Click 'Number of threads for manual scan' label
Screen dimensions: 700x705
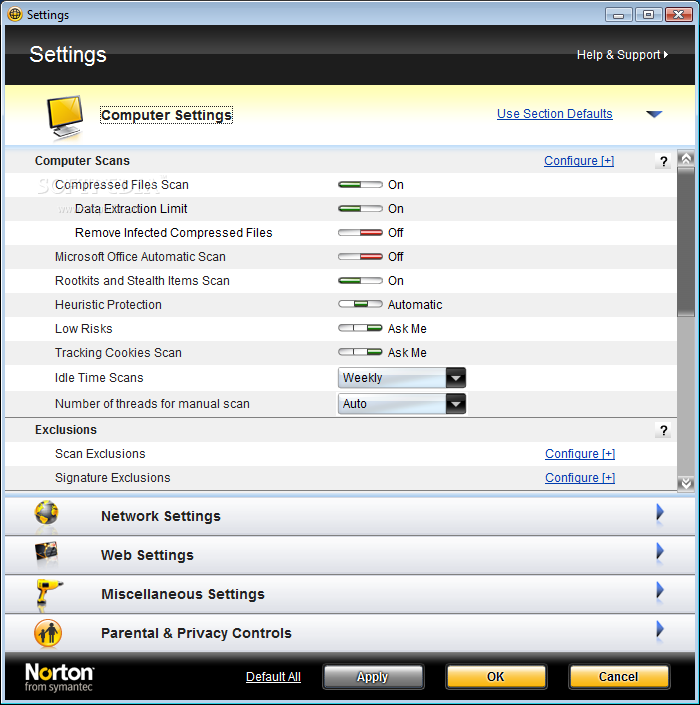(152, 404)
